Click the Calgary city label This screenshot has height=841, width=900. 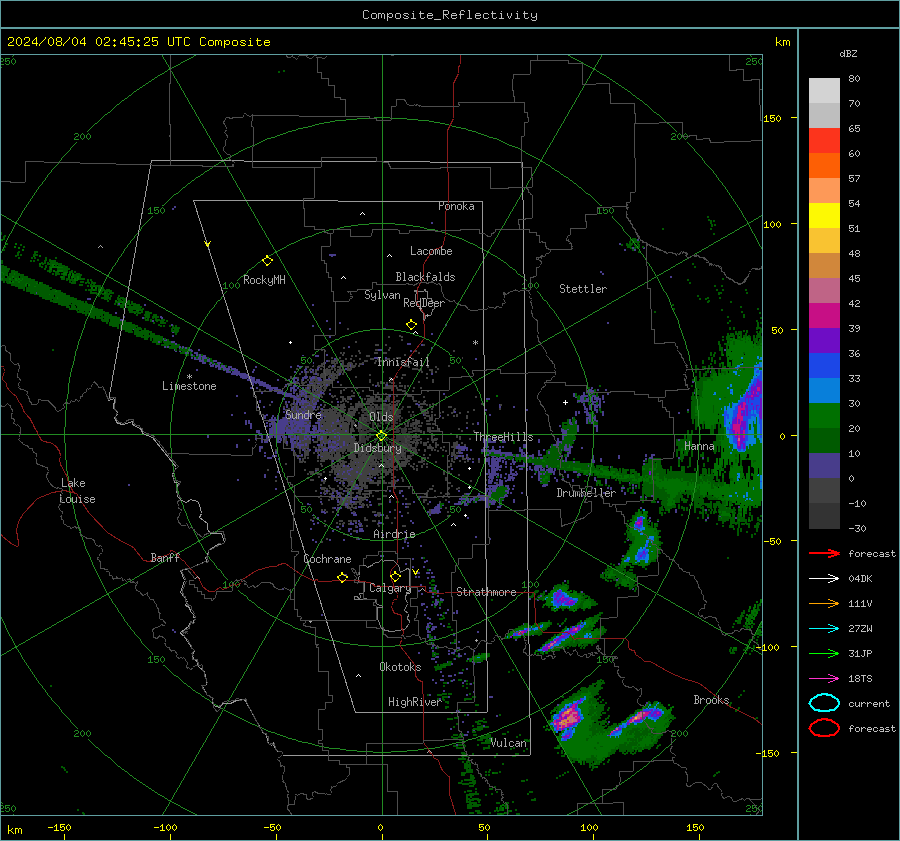tap(390, 588)
